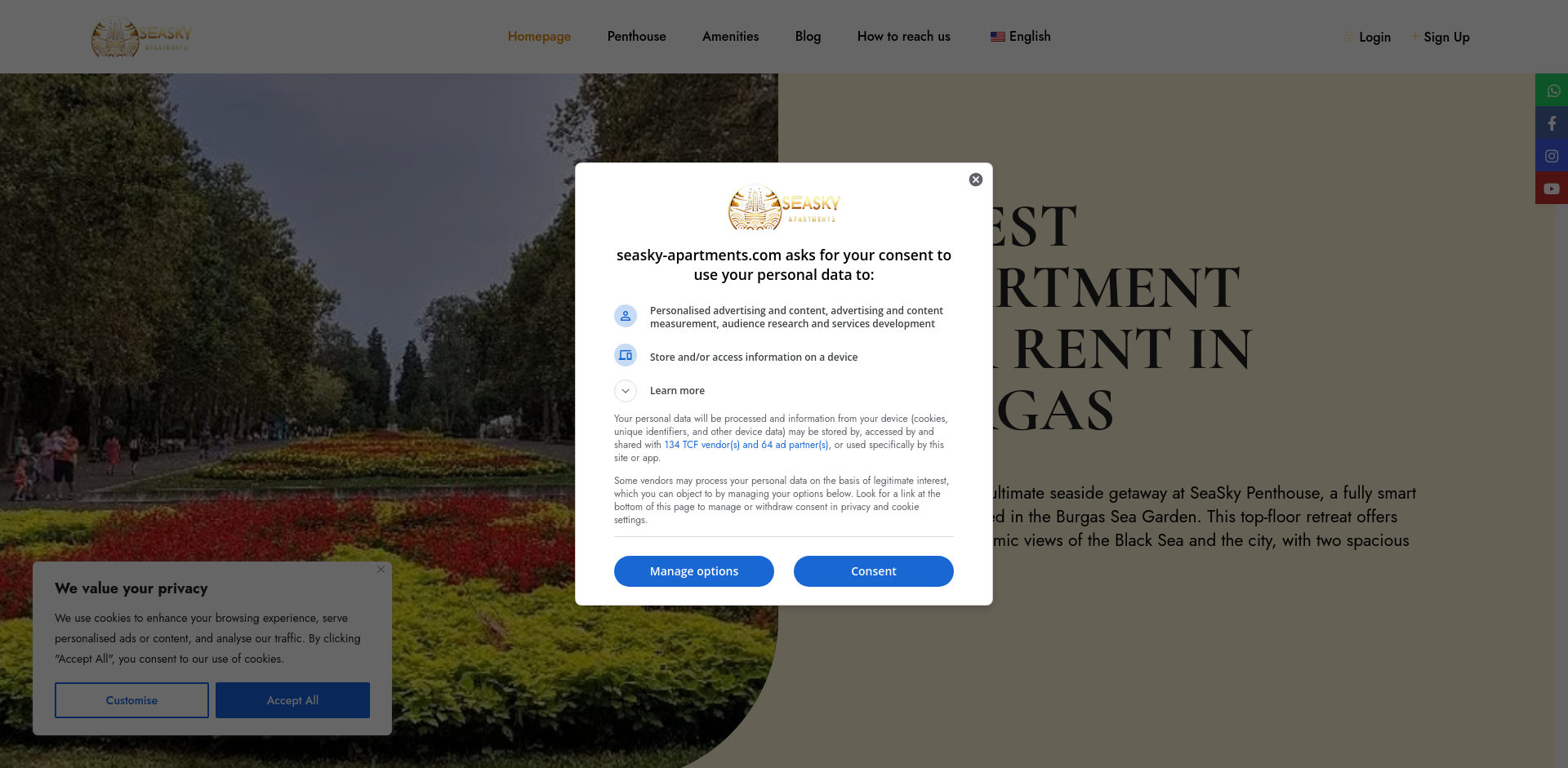Open the Blog menu item
1568x768 pixels.
coord(808,37)
